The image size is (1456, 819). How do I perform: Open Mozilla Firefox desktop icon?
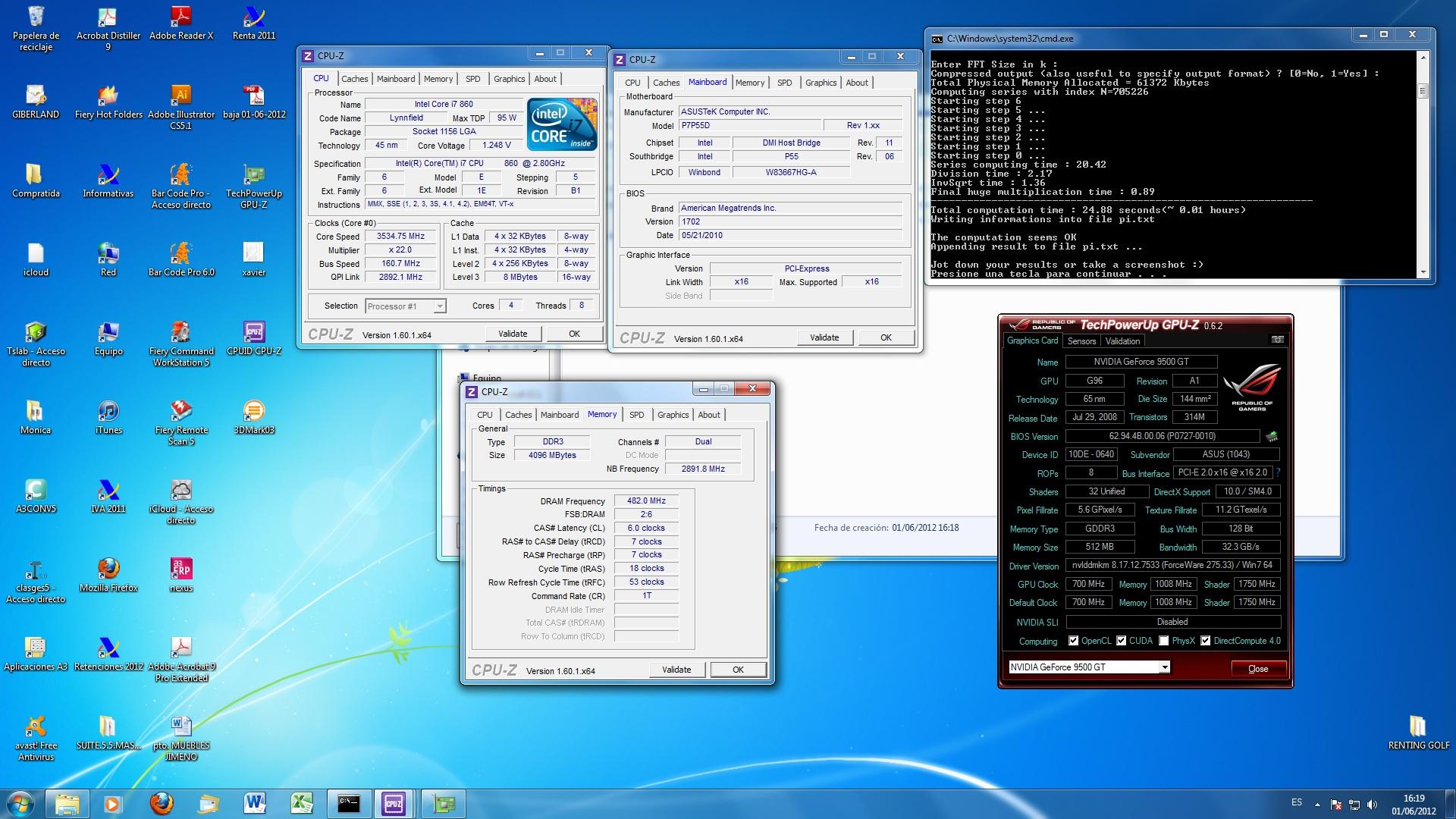pos(108,575)
